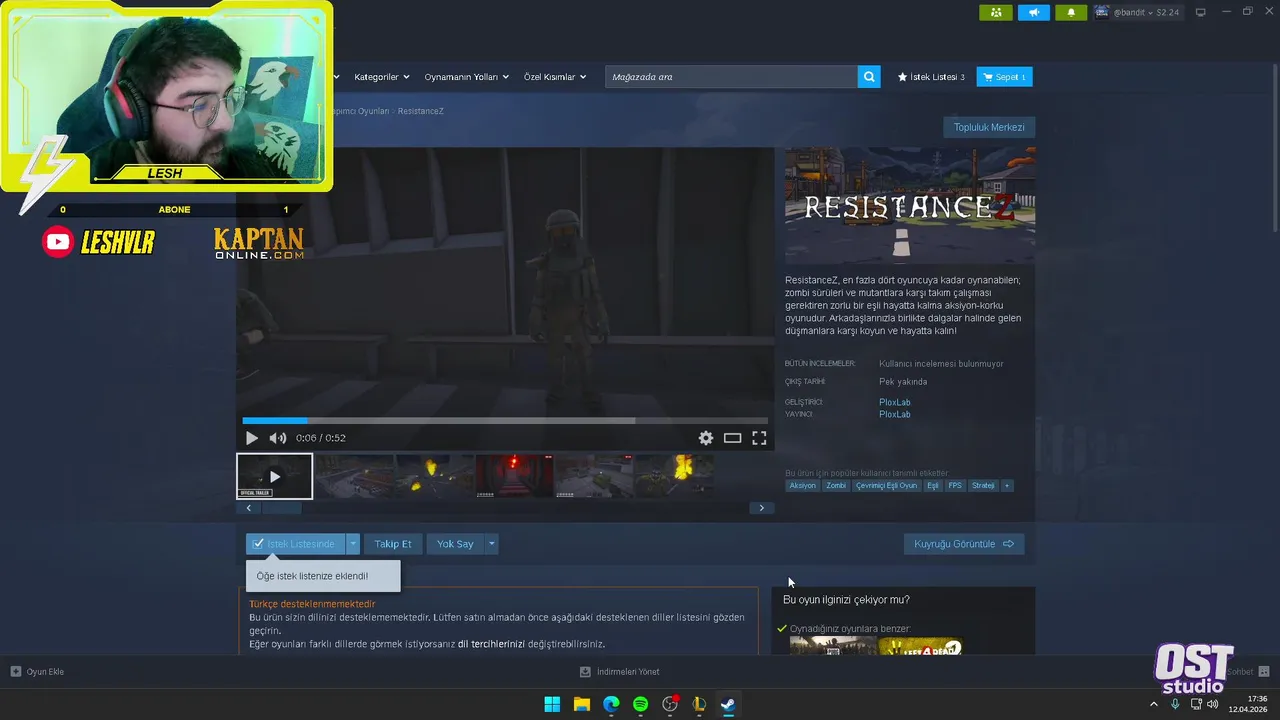Select the red-lit corridor screenshot thumbnail
1280x720 pixels.
(514, 476)
